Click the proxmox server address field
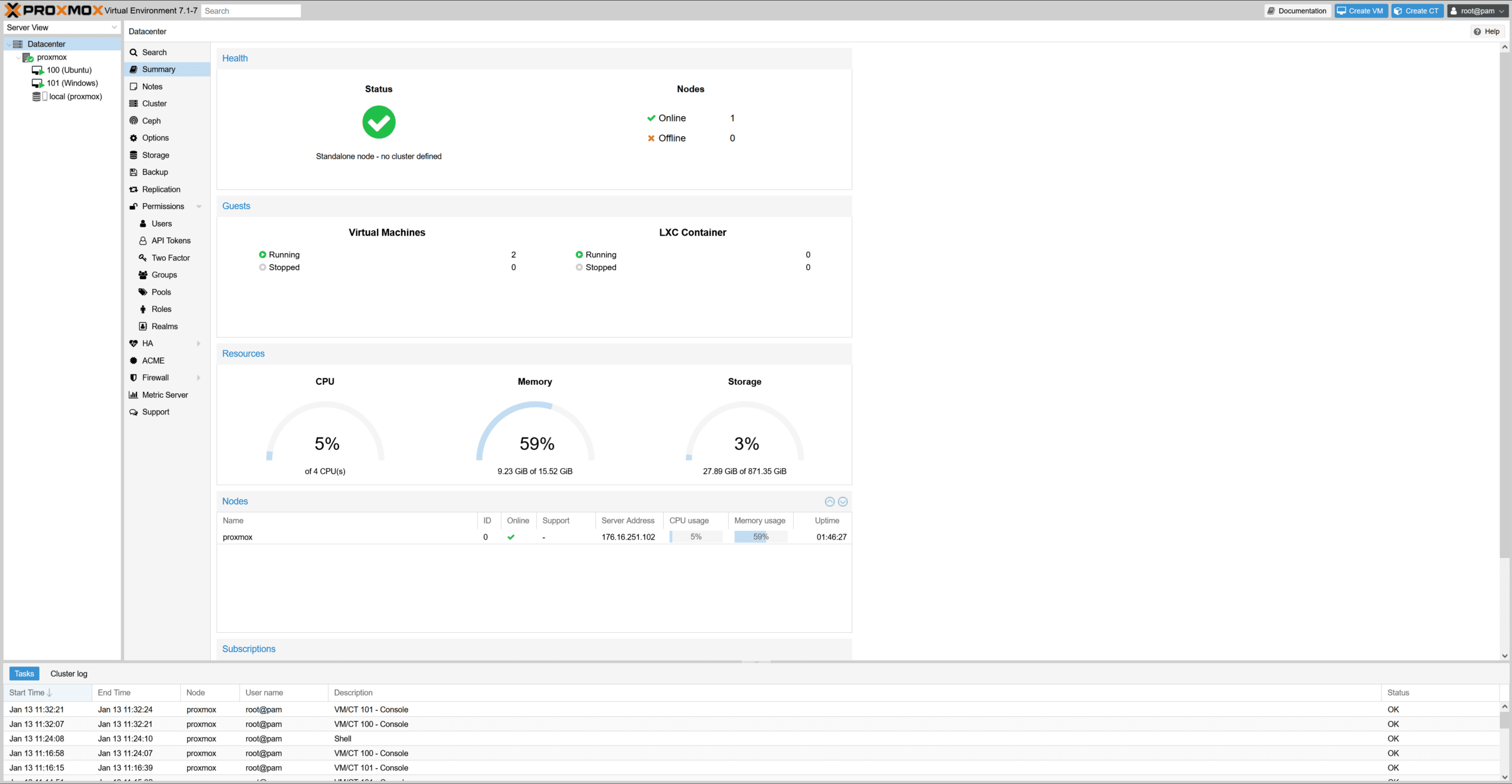 [627, 537]
